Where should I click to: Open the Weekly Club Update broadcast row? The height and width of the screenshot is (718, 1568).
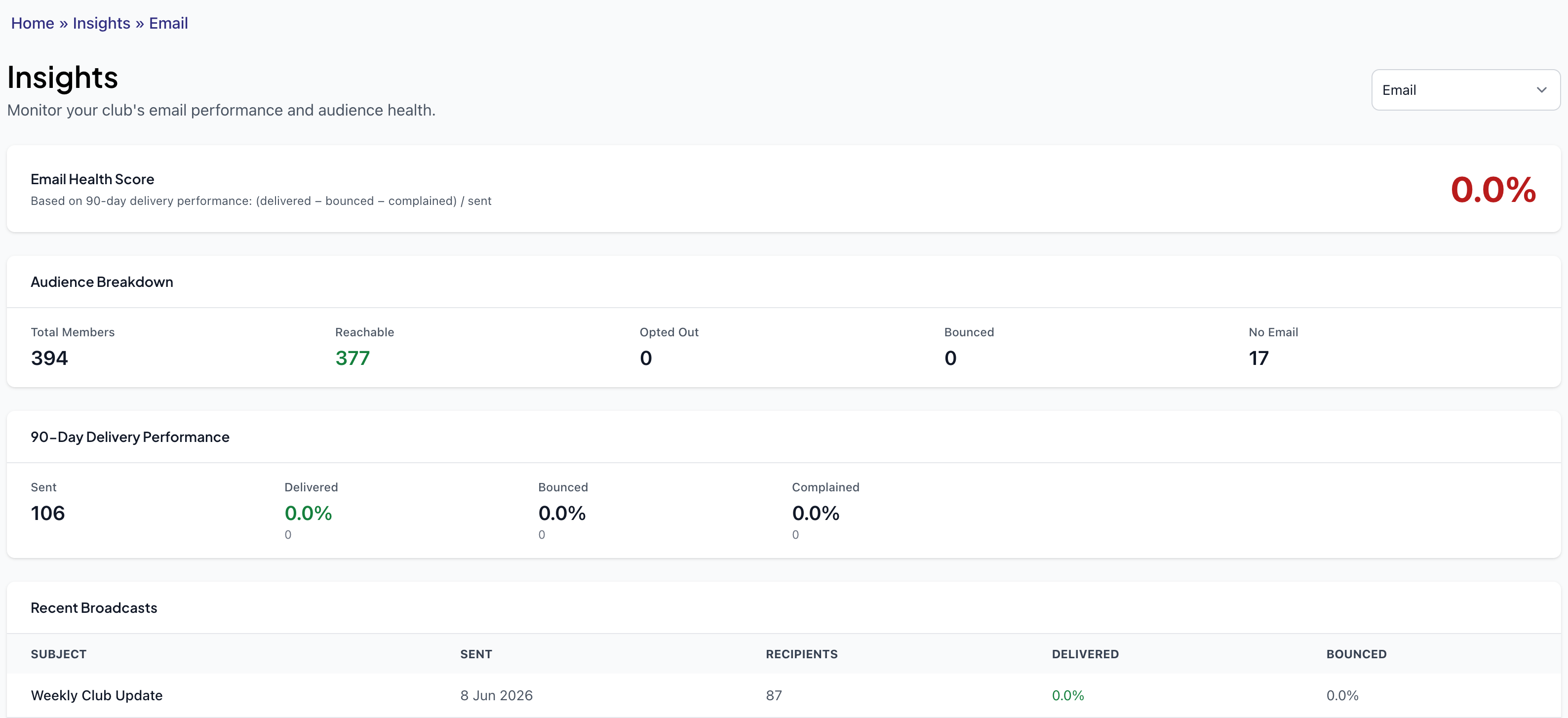click(784, 695)
